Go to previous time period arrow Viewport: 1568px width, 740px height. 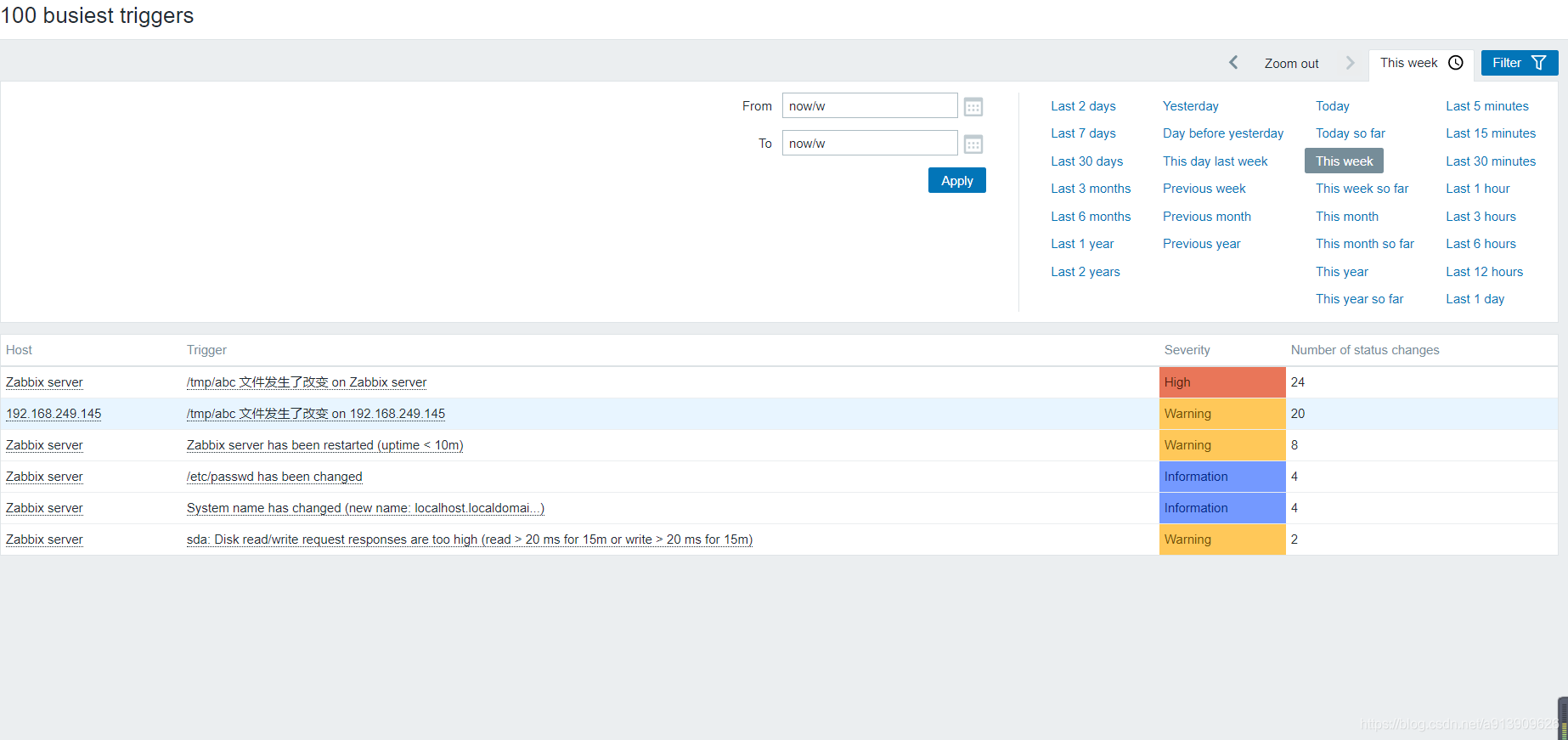click(x=1233, y=63)
